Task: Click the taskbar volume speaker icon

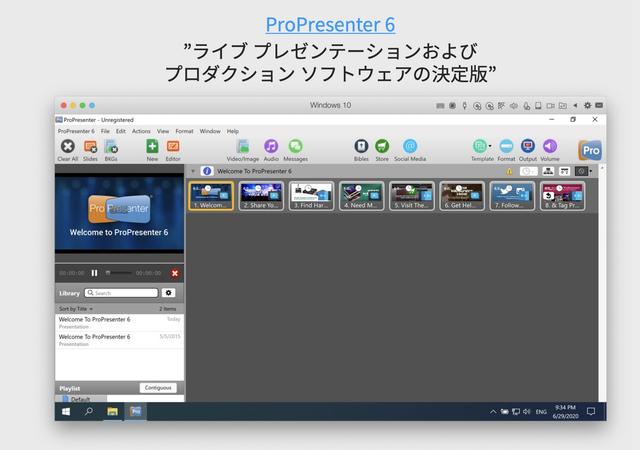Action: pyautogui.click(x=527, y=412)
